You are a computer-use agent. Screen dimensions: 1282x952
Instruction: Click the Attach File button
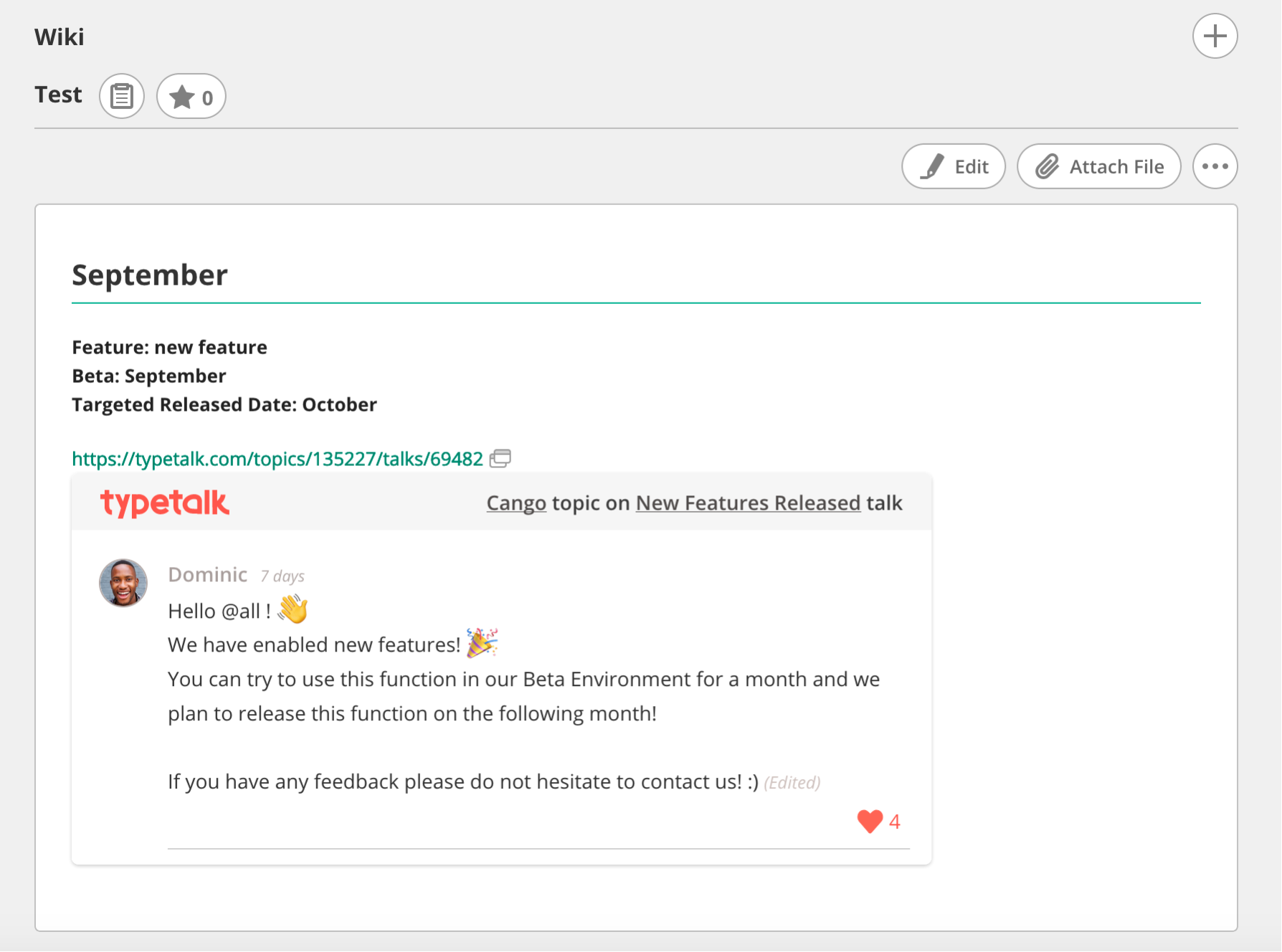click(x=1098, y=166)
